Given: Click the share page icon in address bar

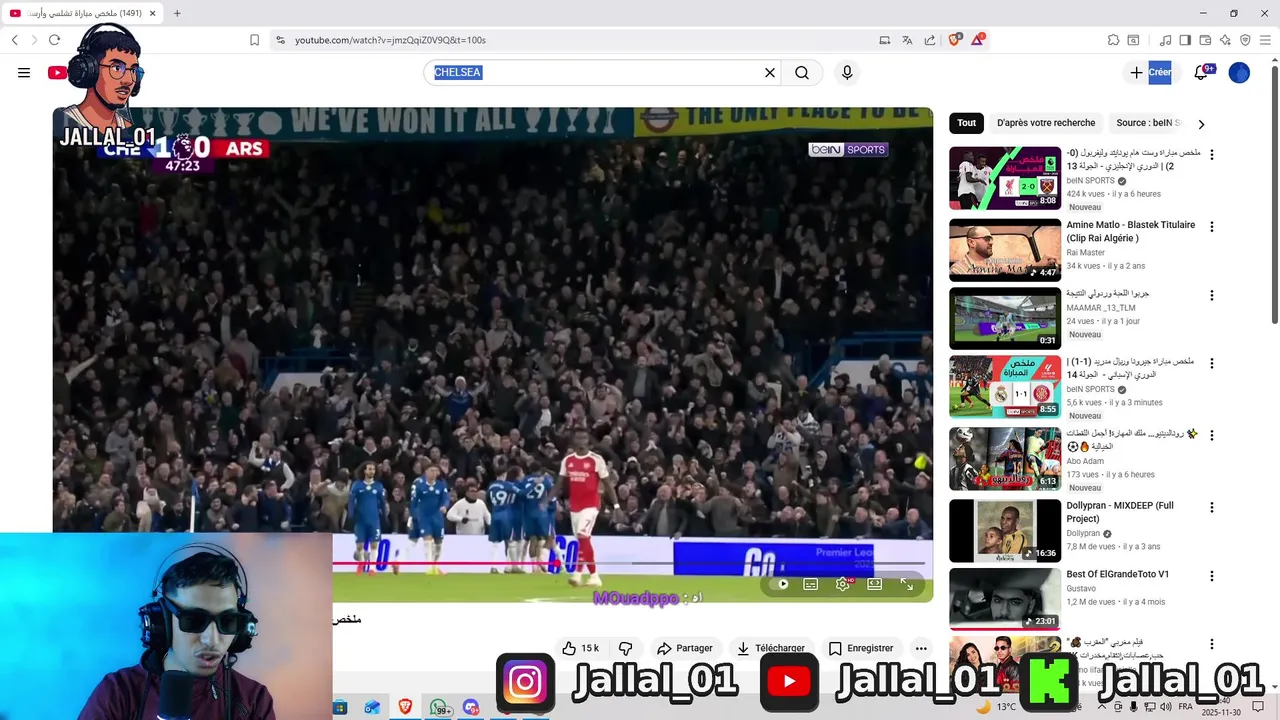Looking at the screenshot, I should [930, 40].
